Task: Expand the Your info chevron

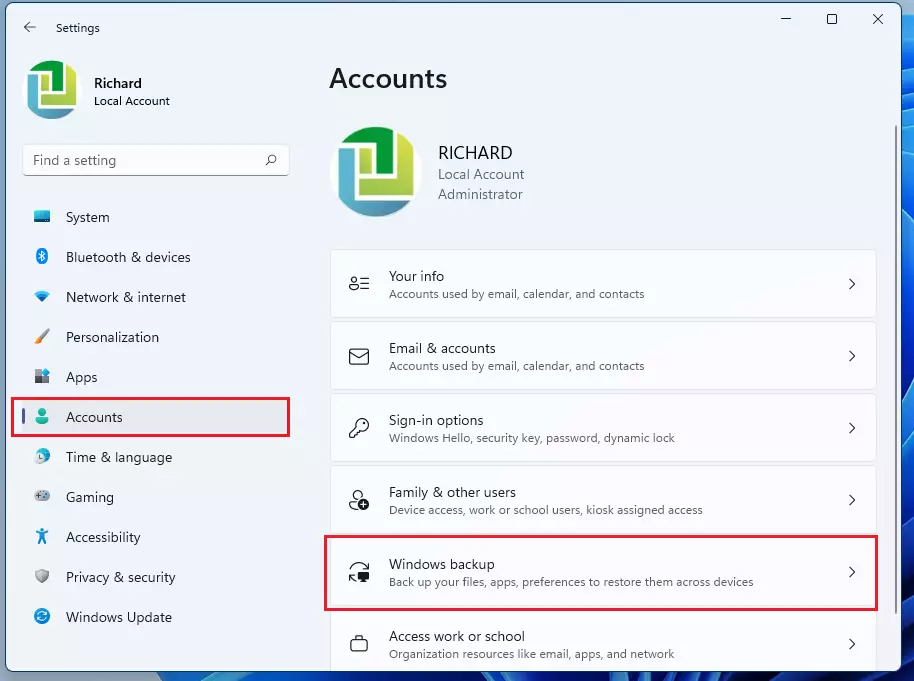Action: tap(852, 284)
